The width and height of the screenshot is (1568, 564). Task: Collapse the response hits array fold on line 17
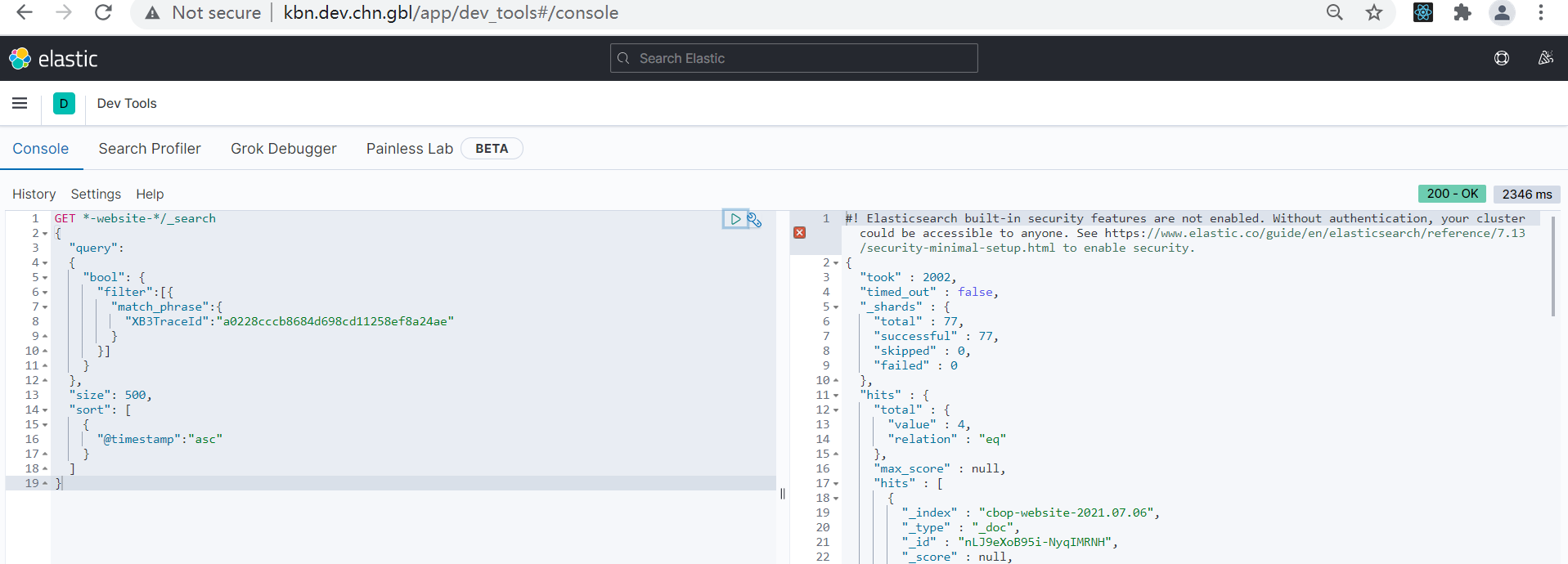[x=836, y=484]
